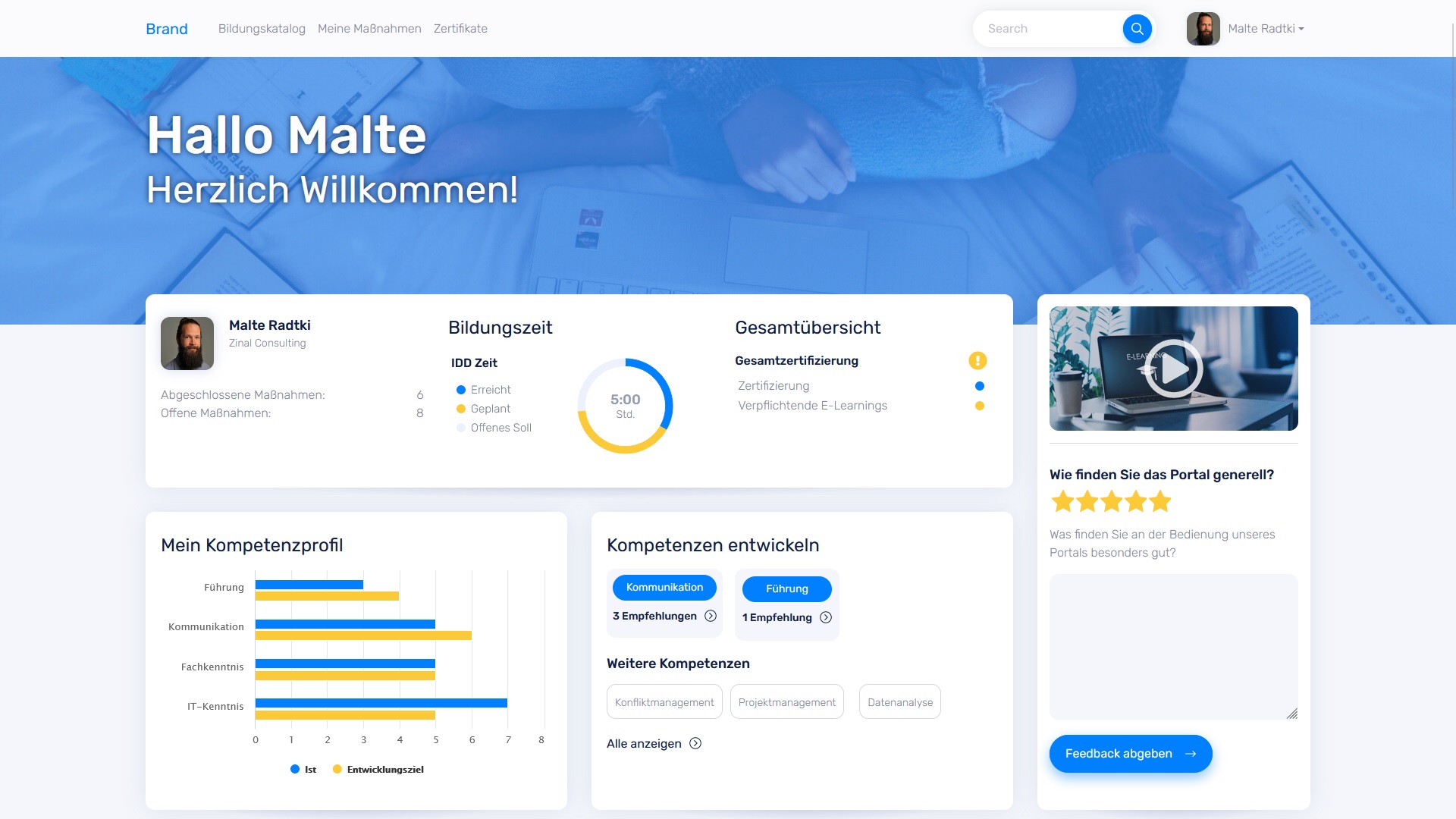Select the fourth rating star
Viewport: 1456px width, 819px height.
(x=1136, y=501)
